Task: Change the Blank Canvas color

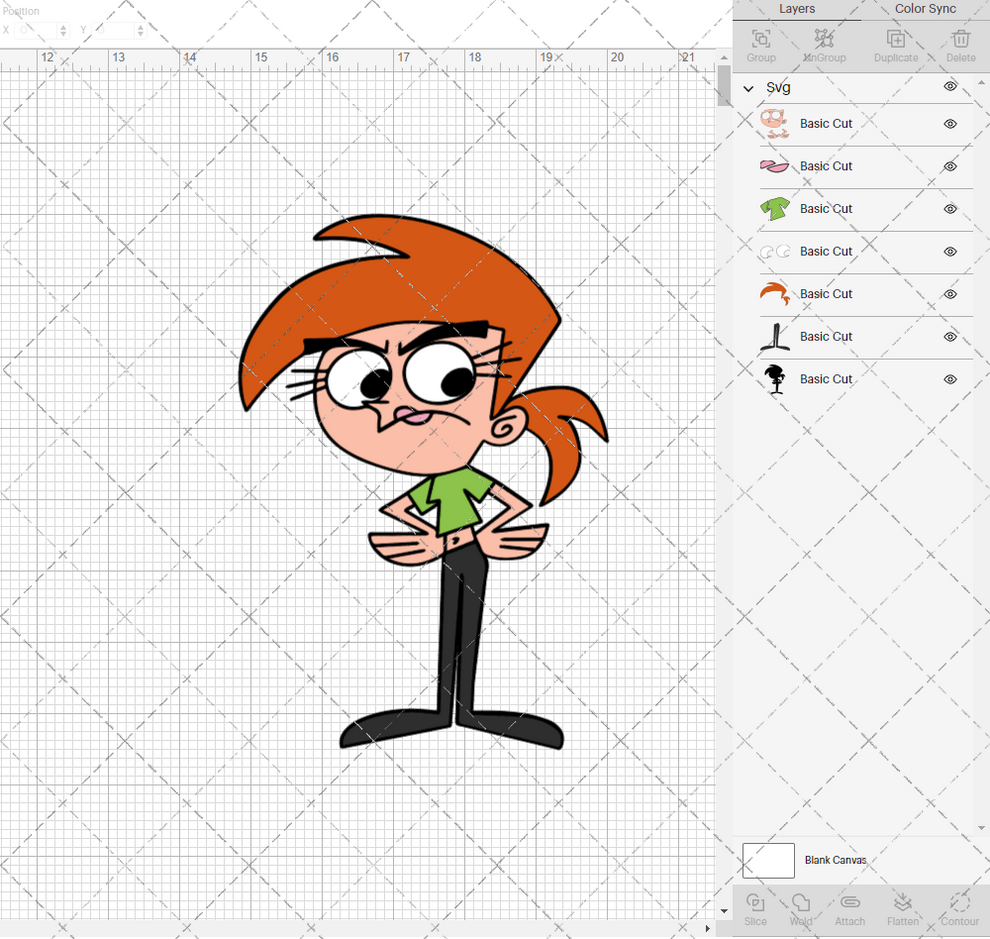Action: pyautogui.click(x=768, y=860)
